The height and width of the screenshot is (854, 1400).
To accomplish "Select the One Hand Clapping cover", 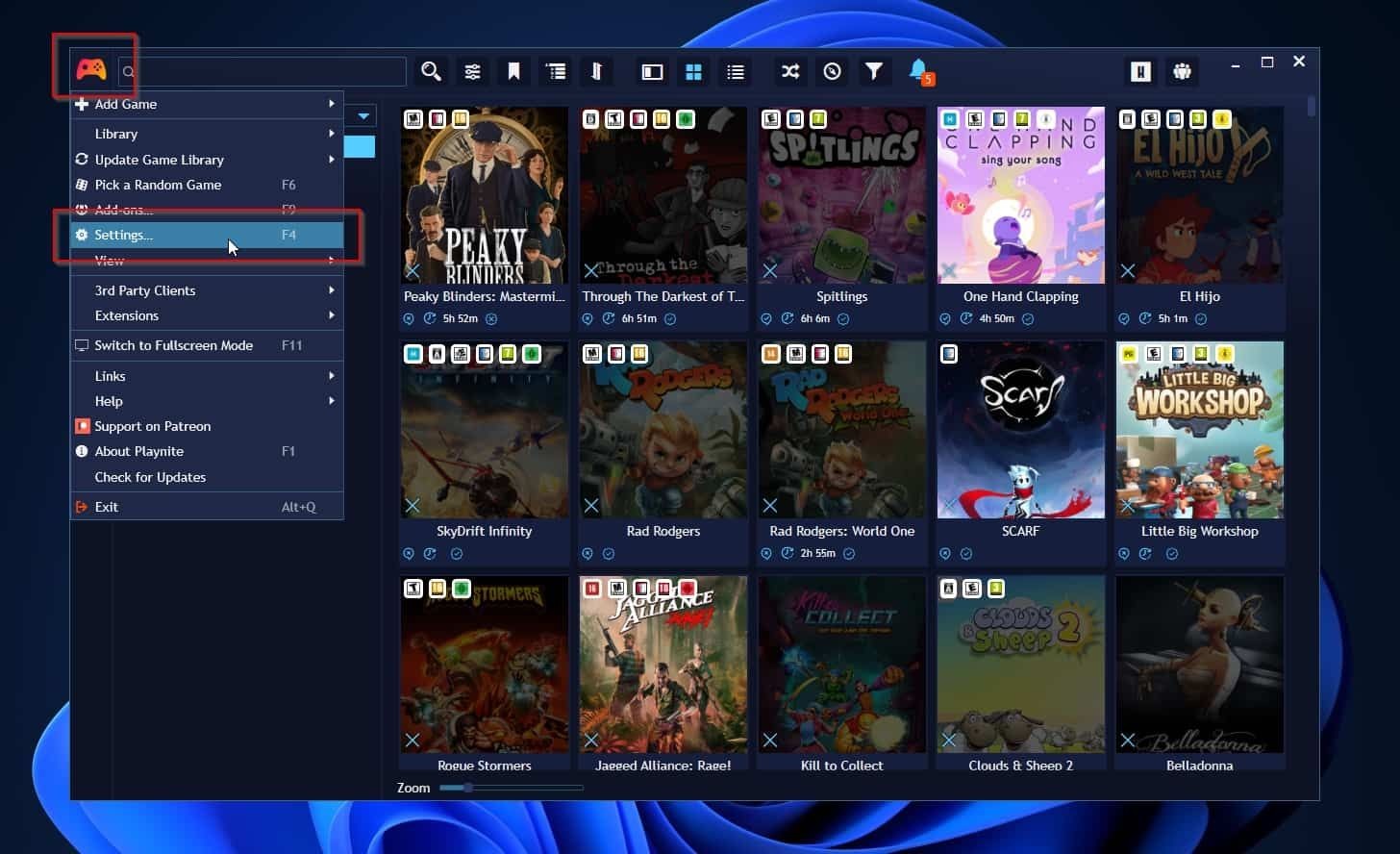I will tap(1021, 195).
